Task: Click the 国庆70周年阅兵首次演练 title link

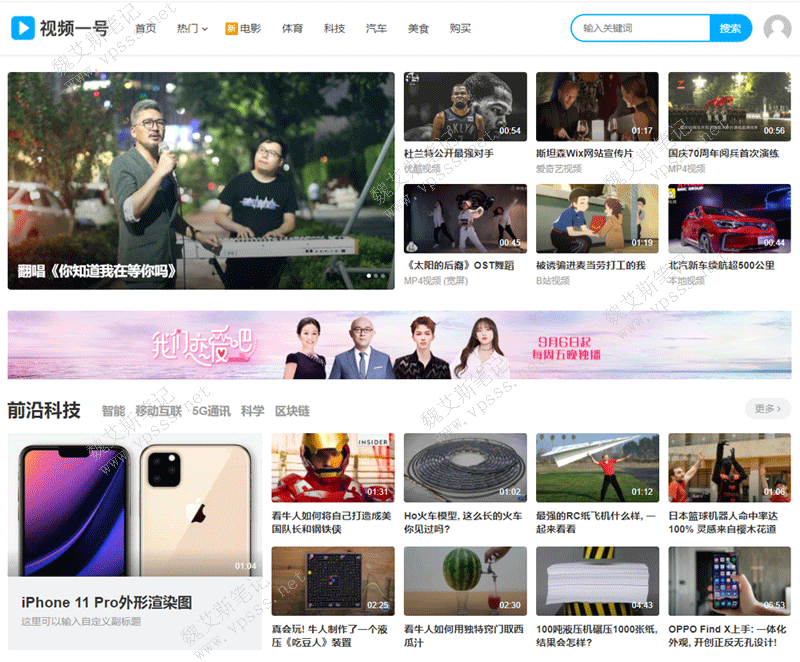Action: tap(723, 154)
